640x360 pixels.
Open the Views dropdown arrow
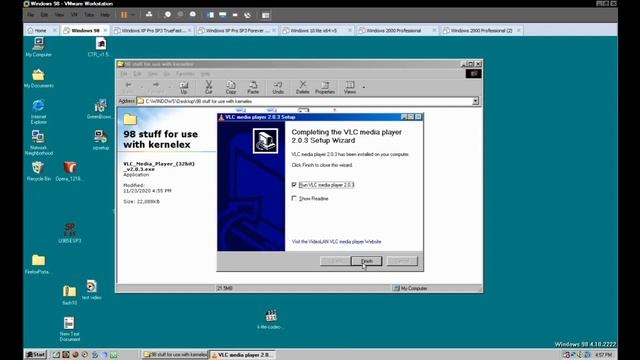click(x=364, y=87)
